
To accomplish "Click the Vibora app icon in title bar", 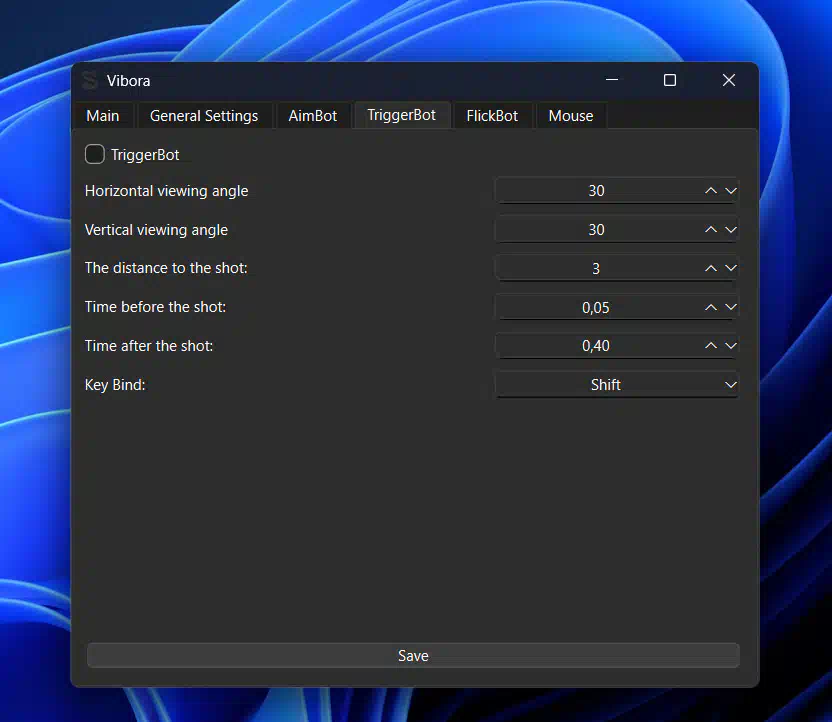I will pyautogui.click(x=91, y=80).
